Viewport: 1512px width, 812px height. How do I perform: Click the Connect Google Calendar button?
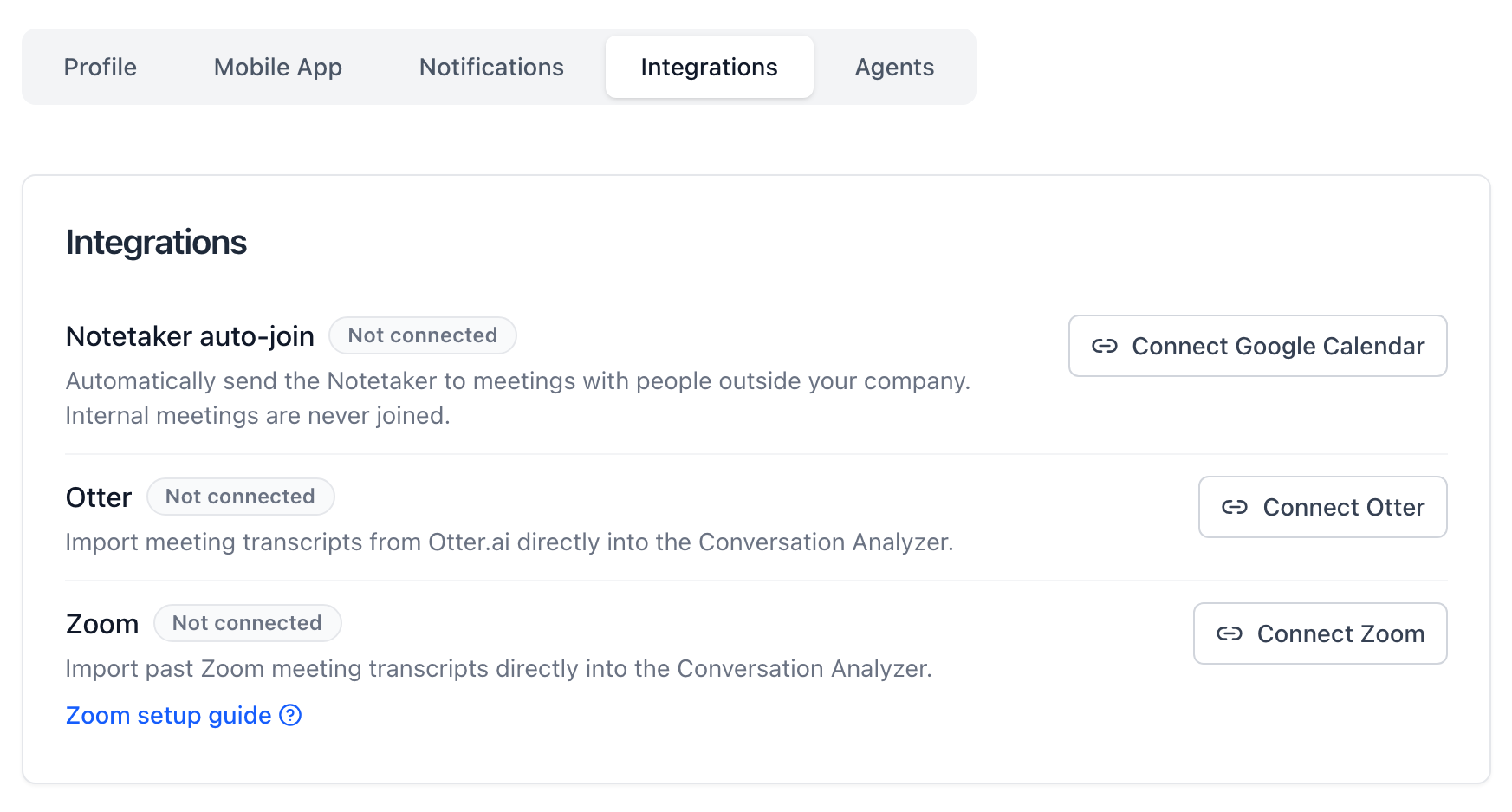[x=1257, y=346]
